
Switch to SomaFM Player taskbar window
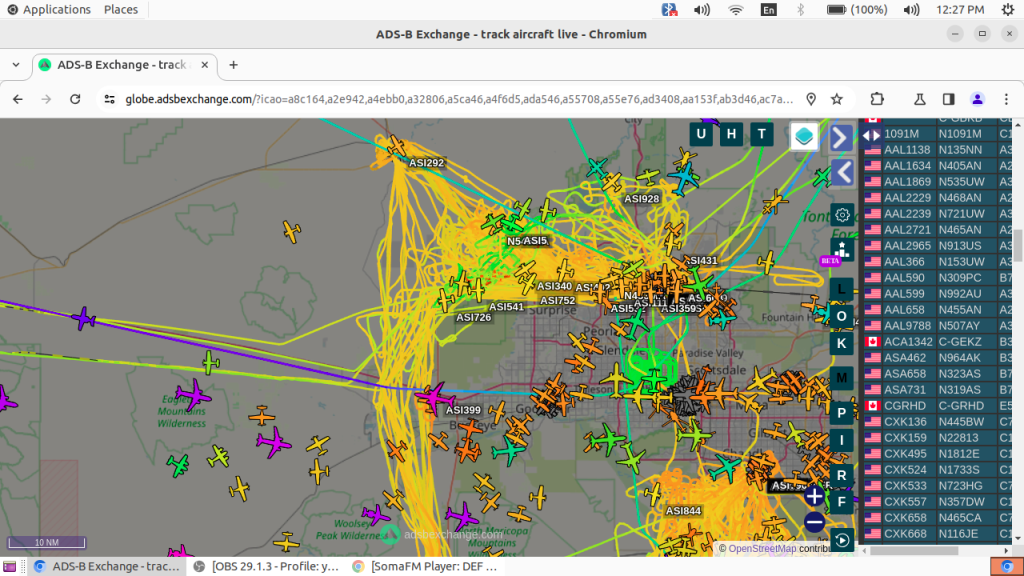(425, 566)
